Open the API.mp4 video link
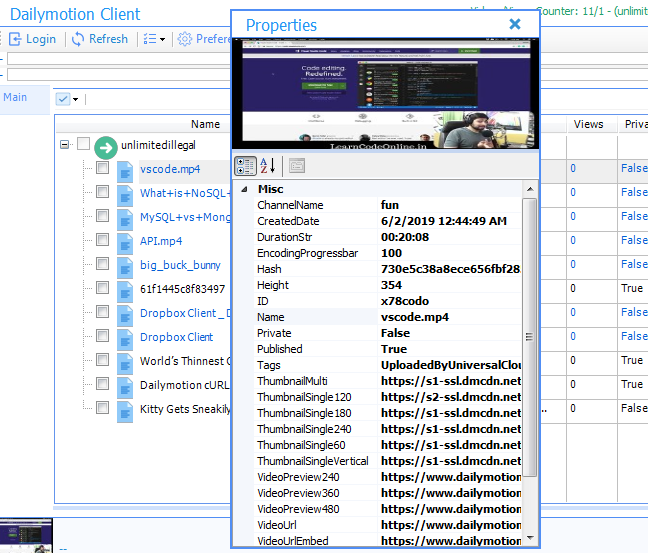Image resolution: width=648 pixels, height=553 pixels. (x=161, y=241)
